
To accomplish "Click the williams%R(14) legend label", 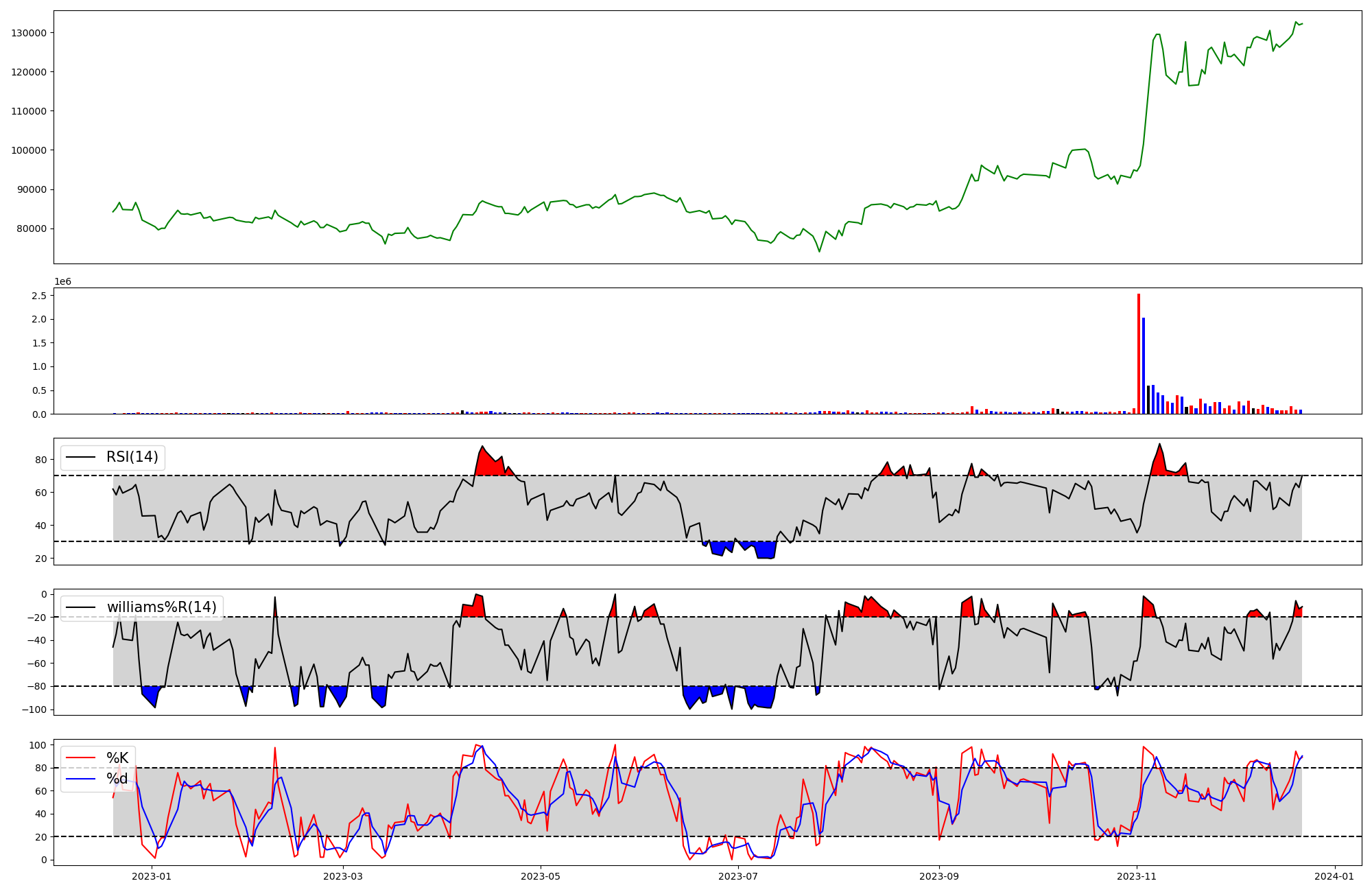I will pos(161,607).
